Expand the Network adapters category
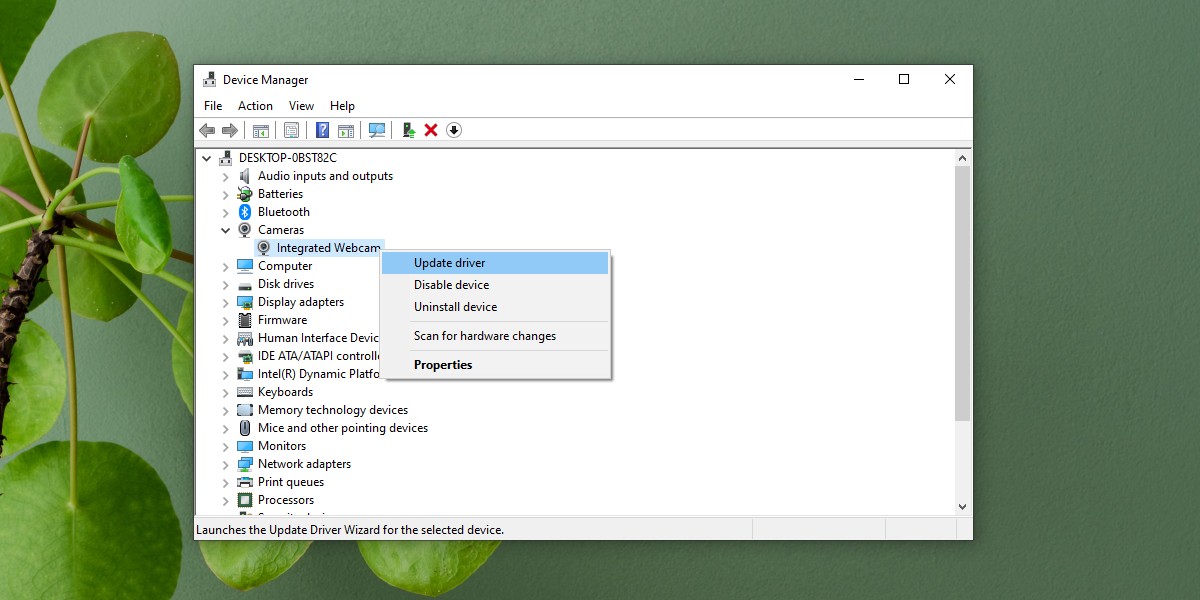 (225, 463)
